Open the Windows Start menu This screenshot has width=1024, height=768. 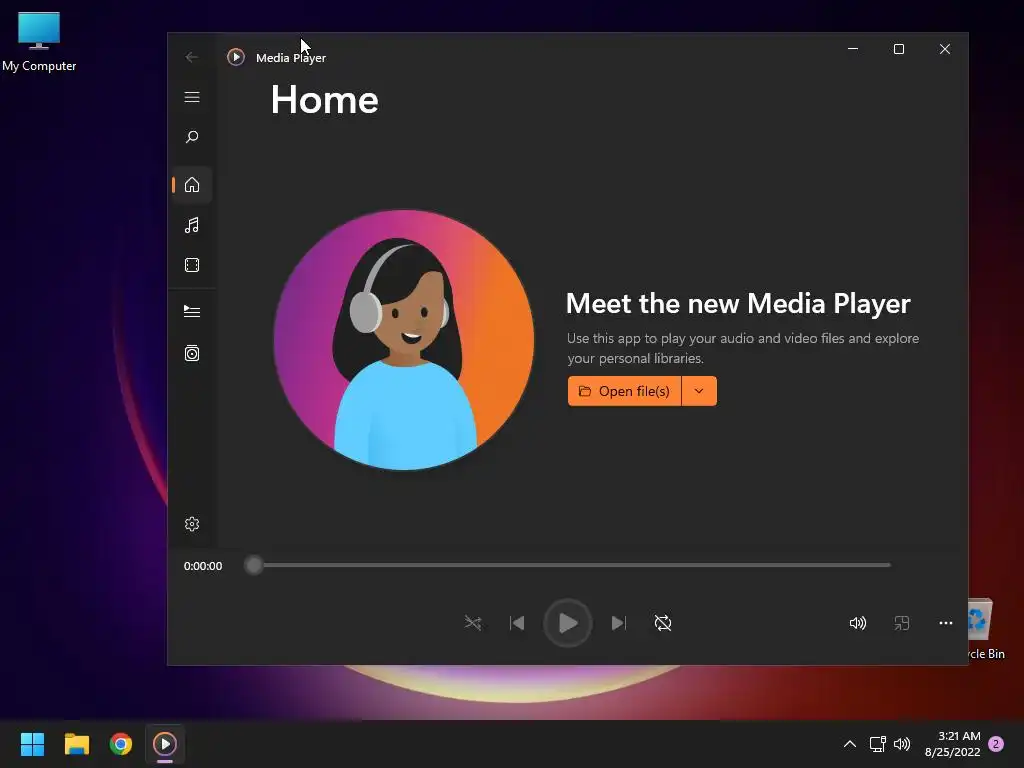pyautogui.click(x=32, y=744)
